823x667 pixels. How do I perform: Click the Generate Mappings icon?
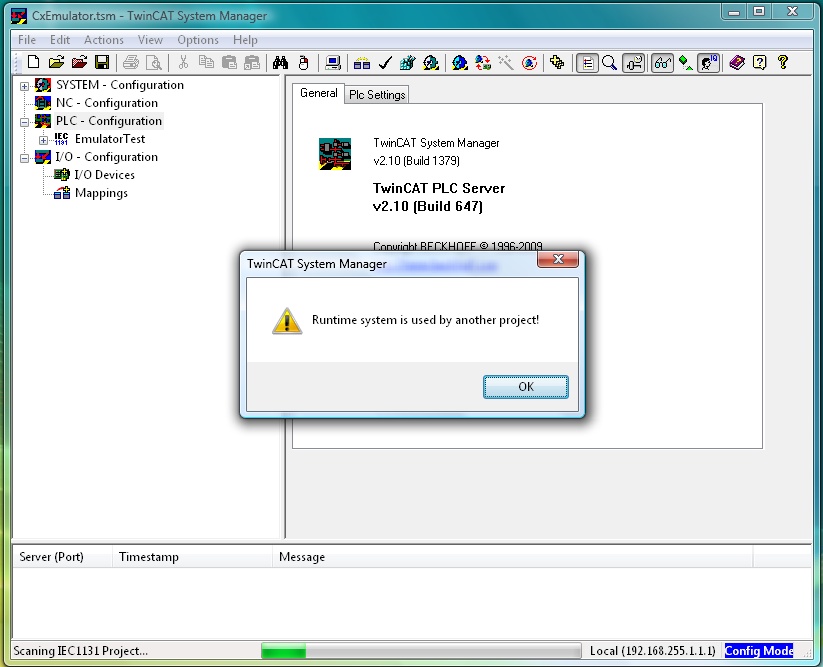point(362,63)
